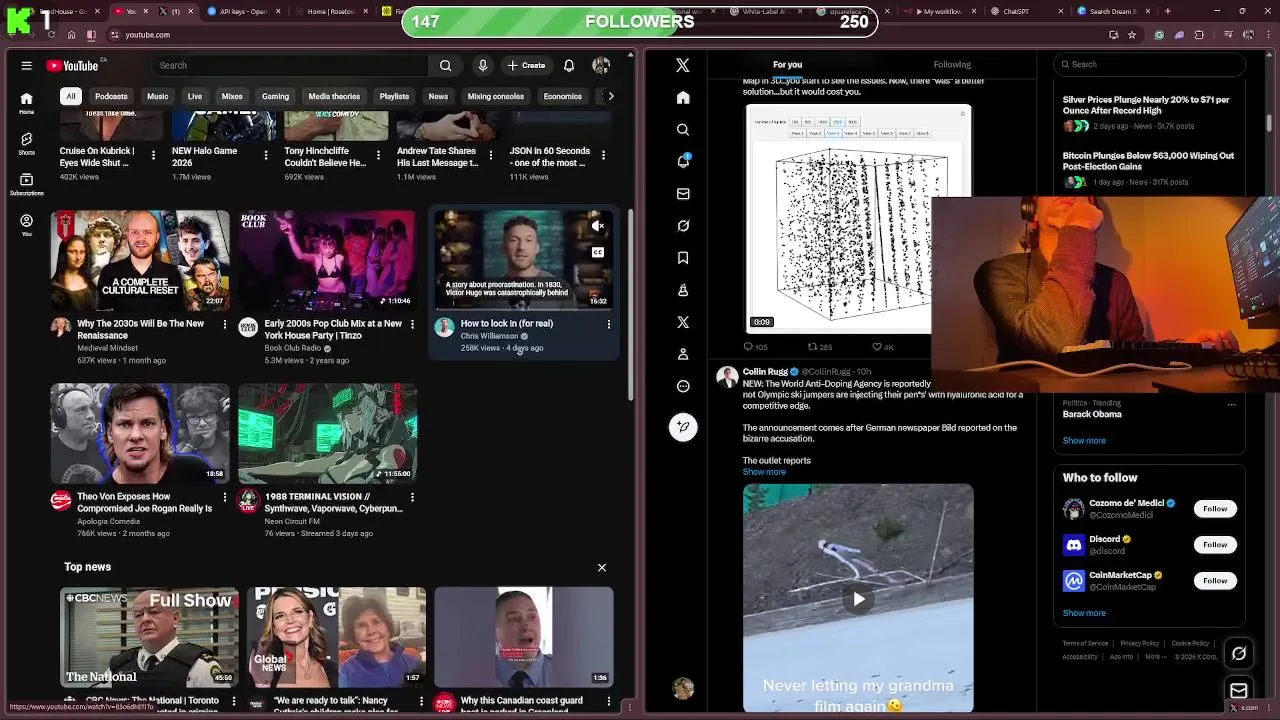Expand Show more on Collin Rugg post
Viewport: 1280px width, 720px height.
click(x=764, y=472)
